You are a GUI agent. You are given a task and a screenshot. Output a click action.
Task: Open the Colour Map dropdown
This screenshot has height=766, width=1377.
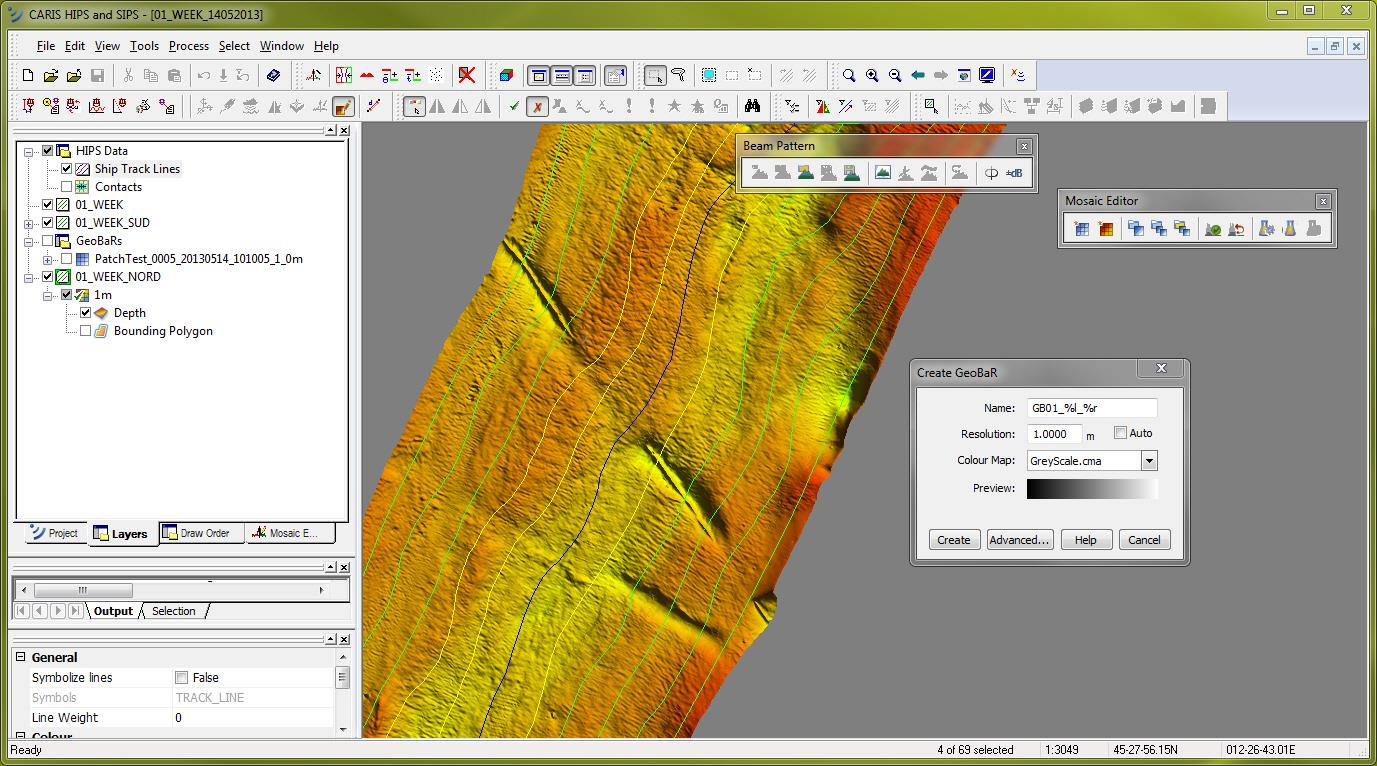pyautogui.click(x=1149, y=461)
